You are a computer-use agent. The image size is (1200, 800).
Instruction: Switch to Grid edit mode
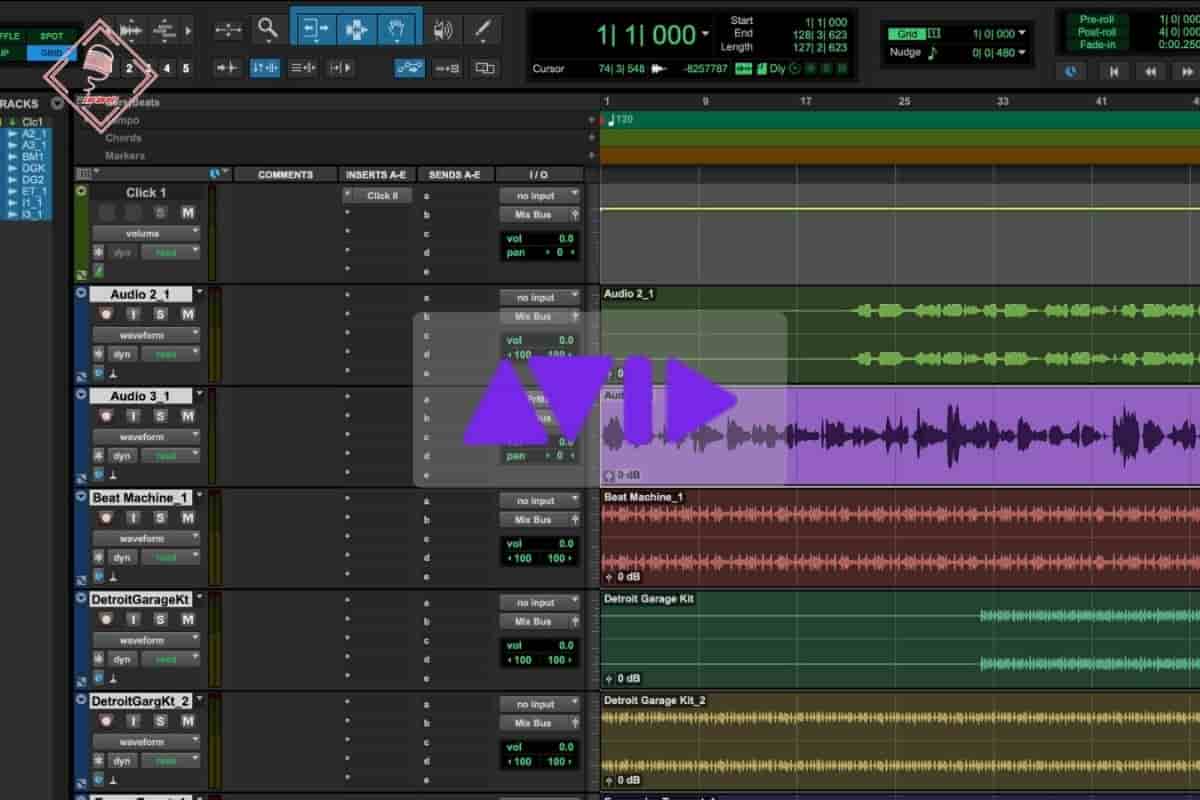coord(52,54)
